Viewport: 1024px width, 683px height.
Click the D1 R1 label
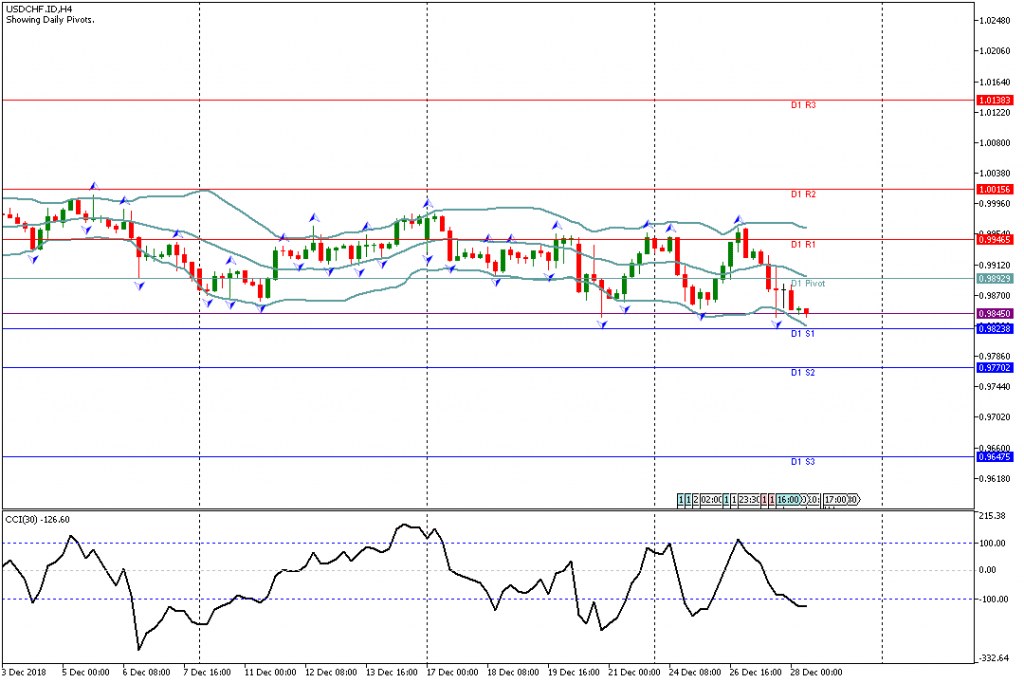[803, 244]
